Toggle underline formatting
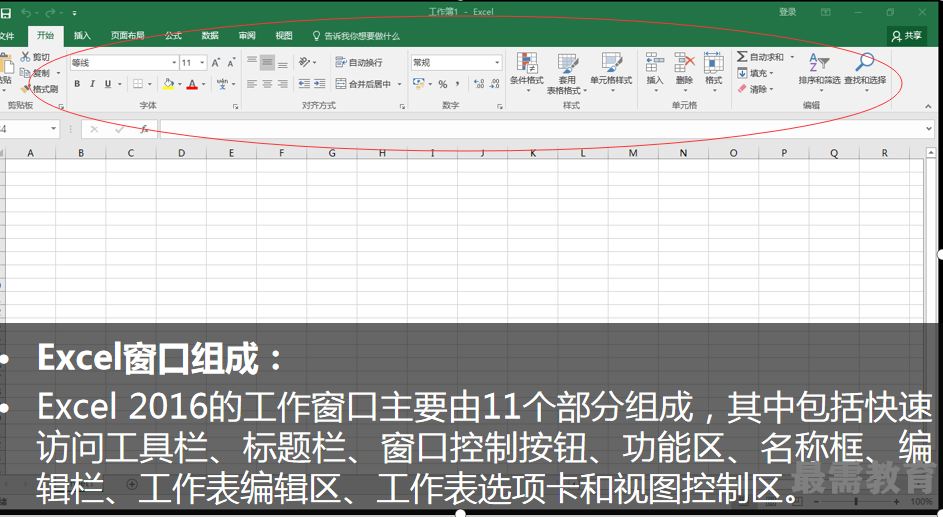Screen dimensions: 943x517 108,84
